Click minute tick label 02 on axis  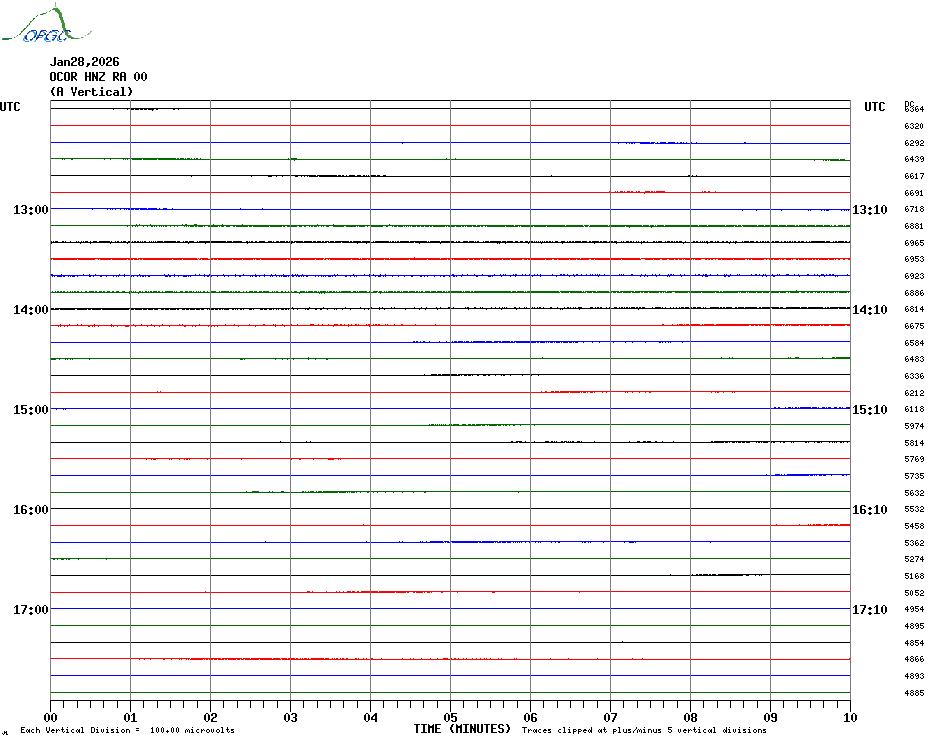(x=211, y=718)
